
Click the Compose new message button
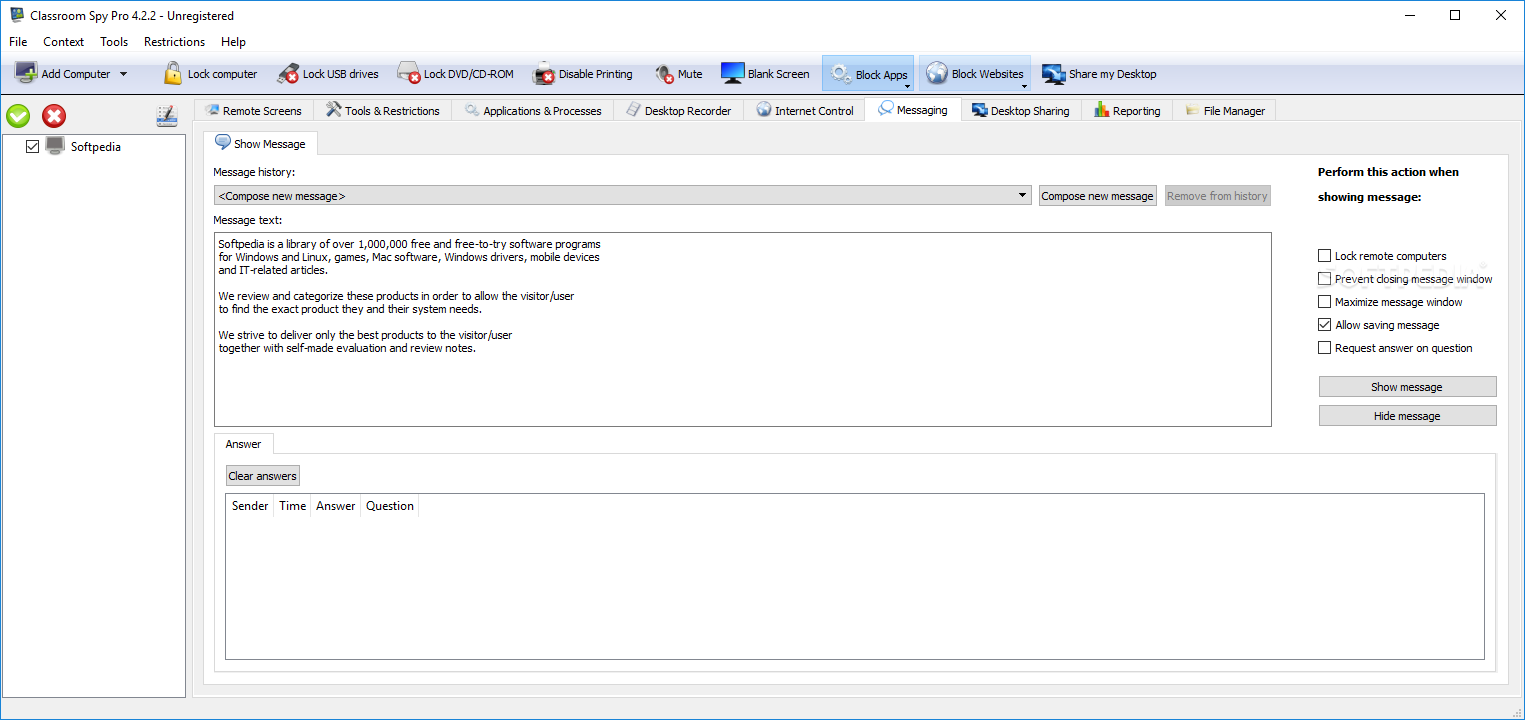point(1097,196)
